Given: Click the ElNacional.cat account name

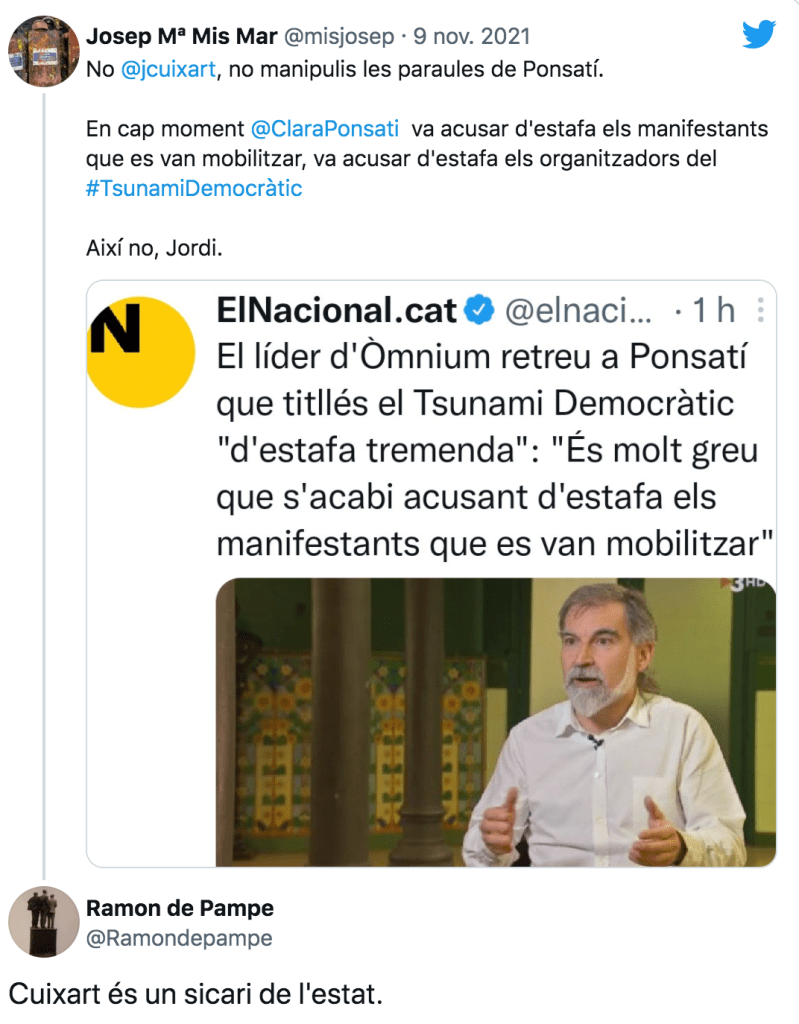Looking at the screenshot, I should tap(336, 311).
